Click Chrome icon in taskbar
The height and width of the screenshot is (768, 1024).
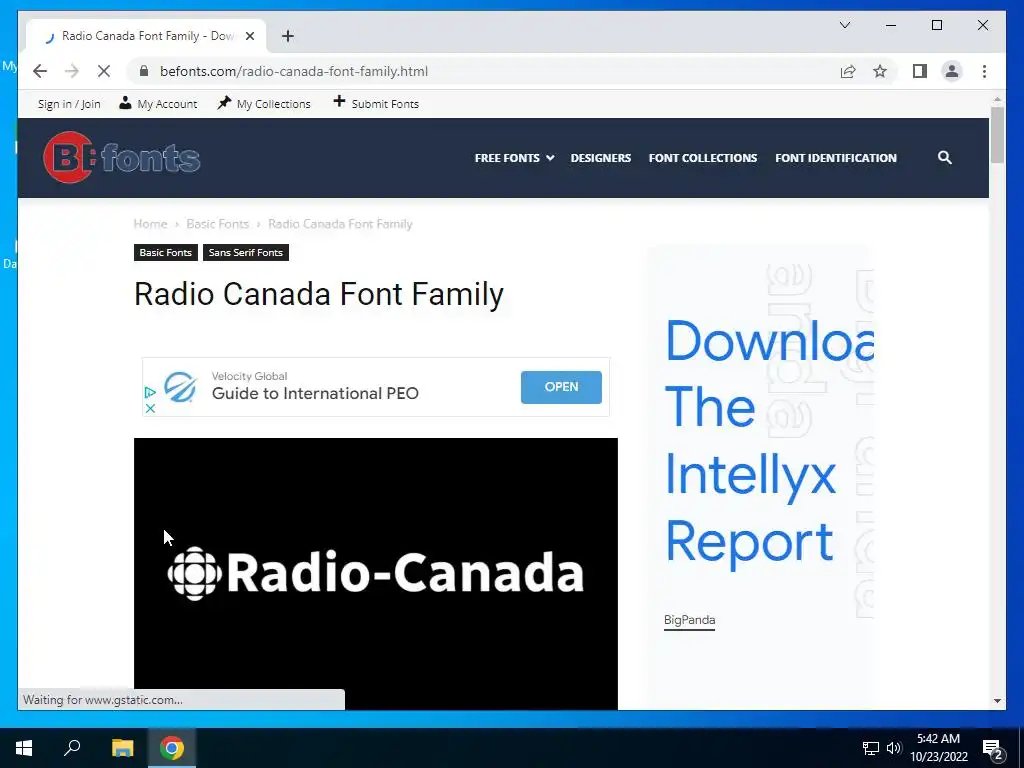coord(172,748)
